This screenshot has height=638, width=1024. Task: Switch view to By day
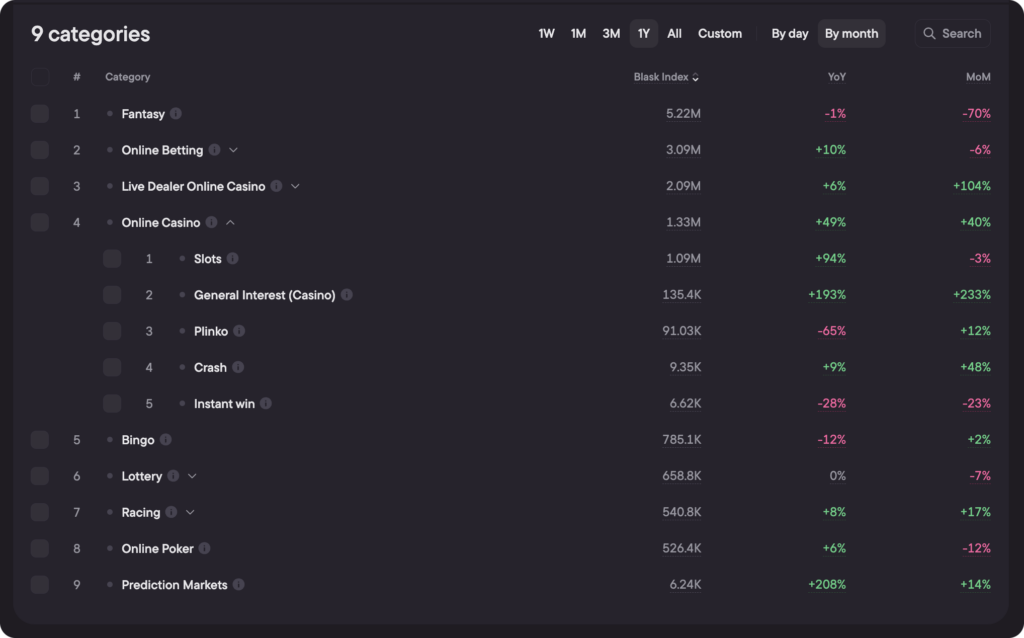(x=790, y=34)
